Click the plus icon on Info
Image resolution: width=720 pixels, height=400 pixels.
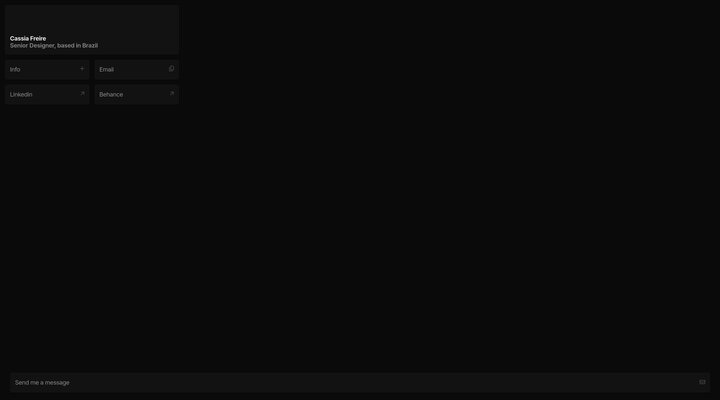[82, 69]
